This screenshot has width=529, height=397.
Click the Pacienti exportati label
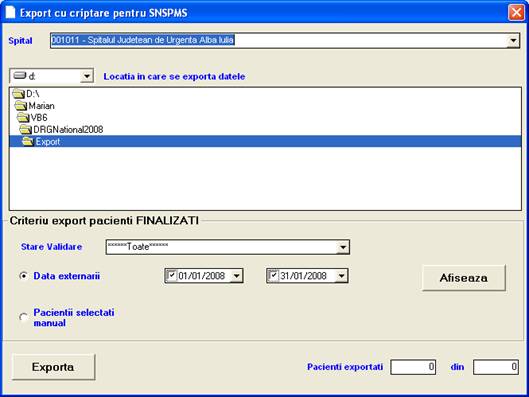(345, 367)
